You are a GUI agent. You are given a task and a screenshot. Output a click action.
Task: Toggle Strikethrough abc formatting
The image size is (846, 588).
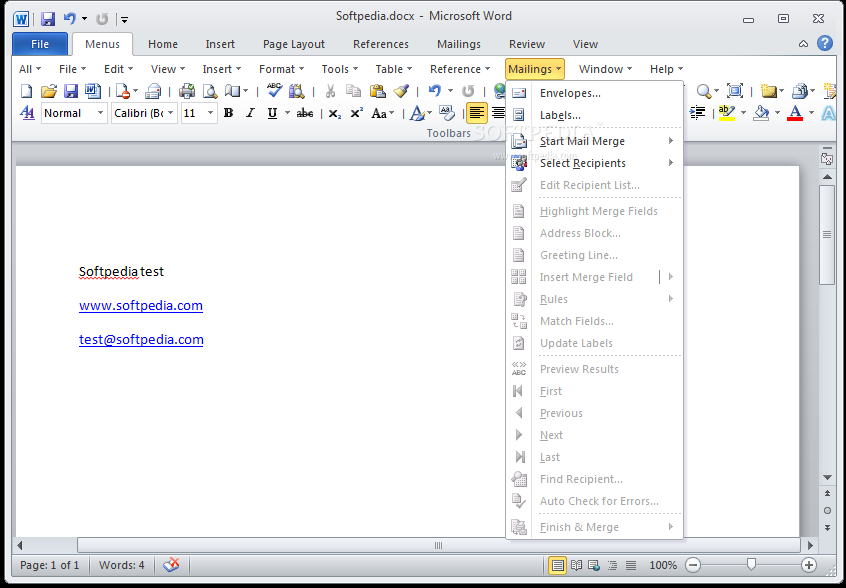point(305,113)
